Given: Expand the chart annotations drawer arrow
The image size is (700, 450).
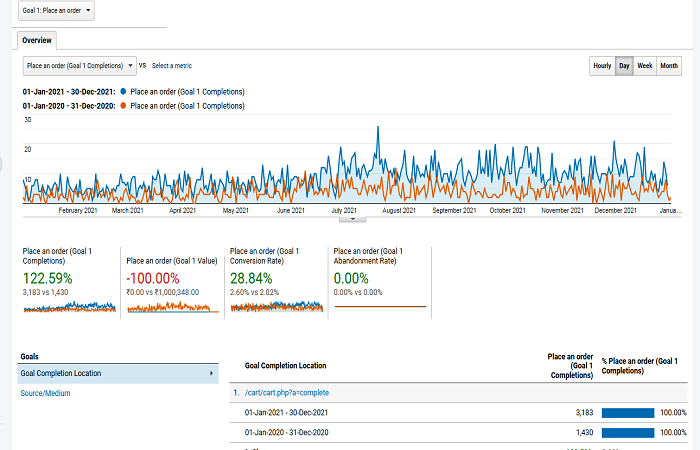Looking at the screenshot, I should tap(353, 219).
